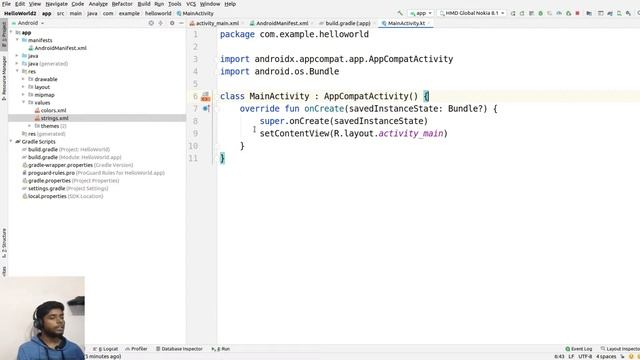Open the HMD Global Nokia 8.1 device dropdown
This screenshot has width=640, height=360.
click(x=472, y=13)
